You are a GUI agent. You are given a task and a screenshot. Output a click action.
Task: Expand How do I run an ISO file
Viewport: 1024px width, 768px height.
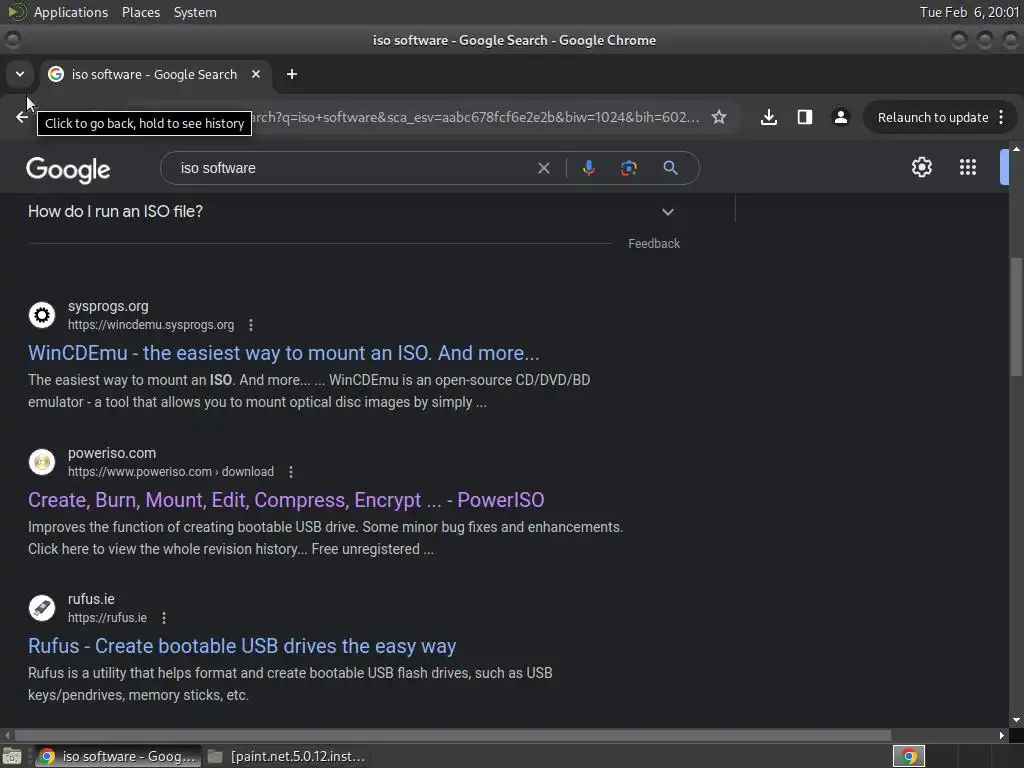tap(353, 212)
